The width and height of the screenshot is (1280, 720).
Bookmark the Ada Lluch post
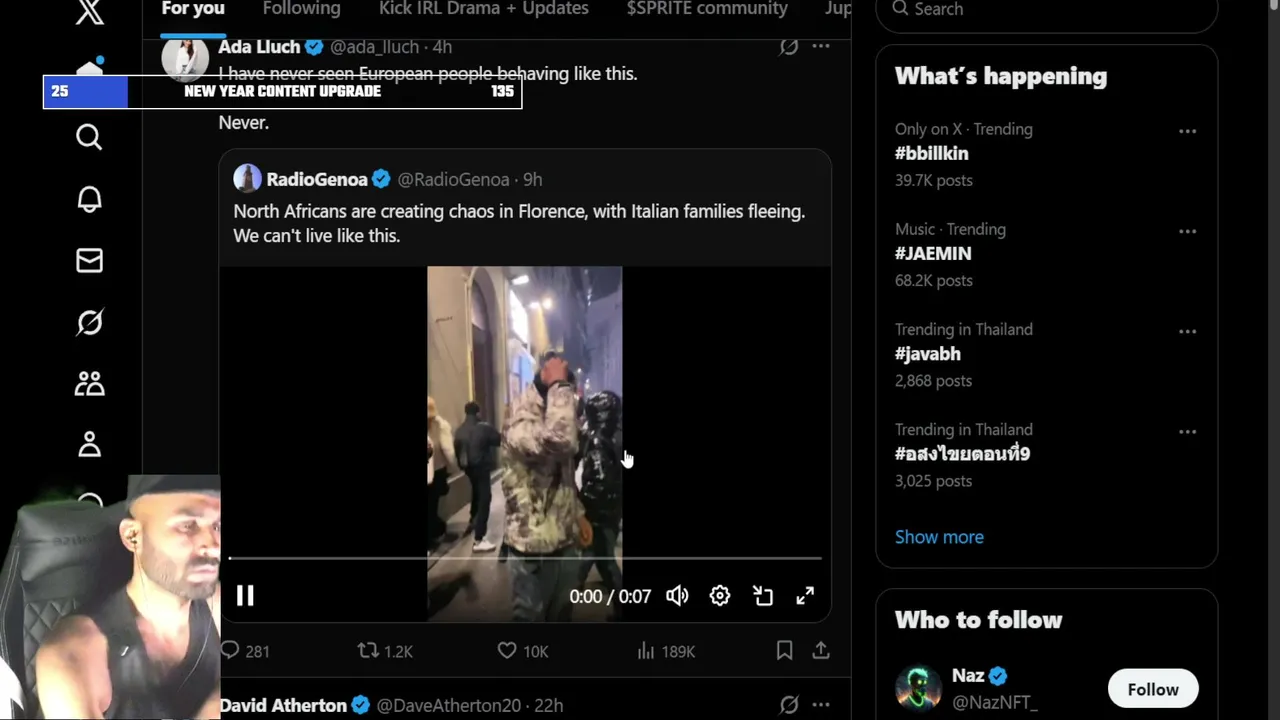click(784, 651)
